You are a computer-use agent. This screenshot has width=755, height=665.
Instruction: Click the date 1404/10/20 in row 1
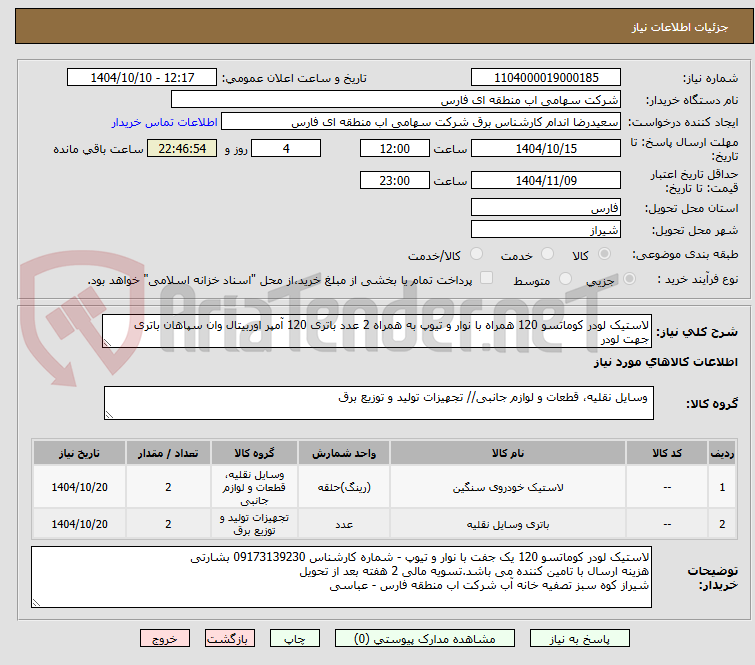(x=79, y=487)
